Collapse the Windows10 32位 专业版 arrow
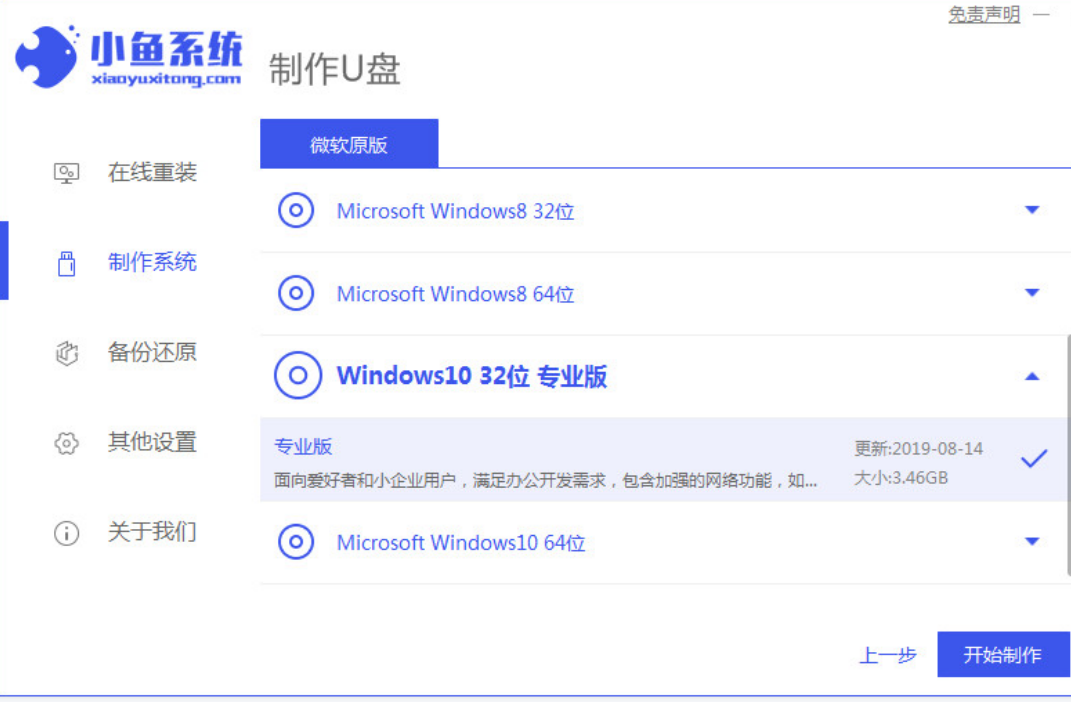Screen dimensions: 1071x715 [x=1032, y=376]
